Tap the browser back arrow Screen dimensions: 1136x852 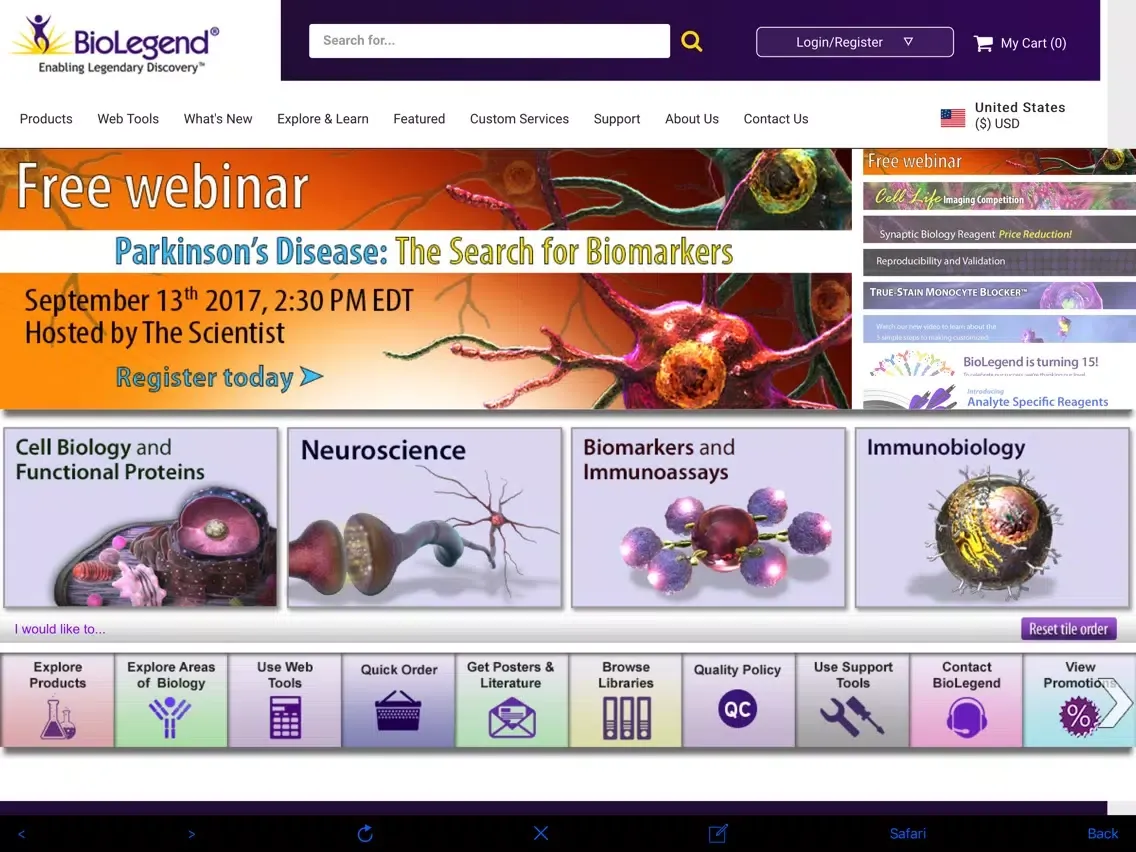pos(21,834)
